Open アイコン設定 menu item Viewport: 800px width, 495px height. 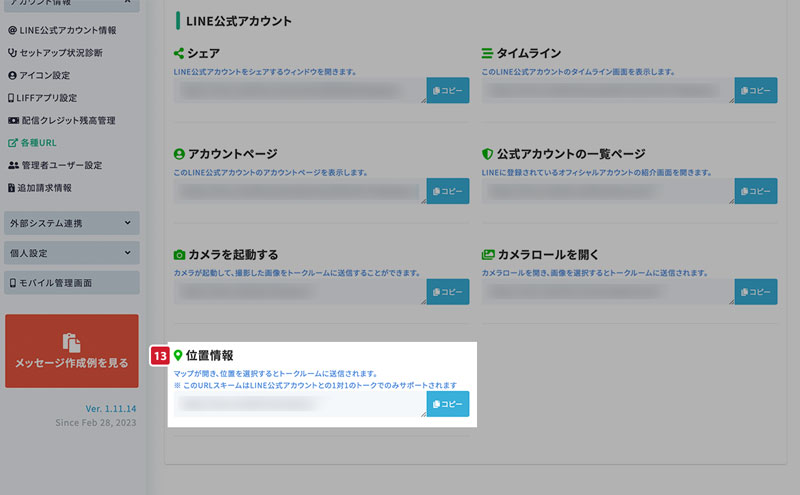[39, 75]
